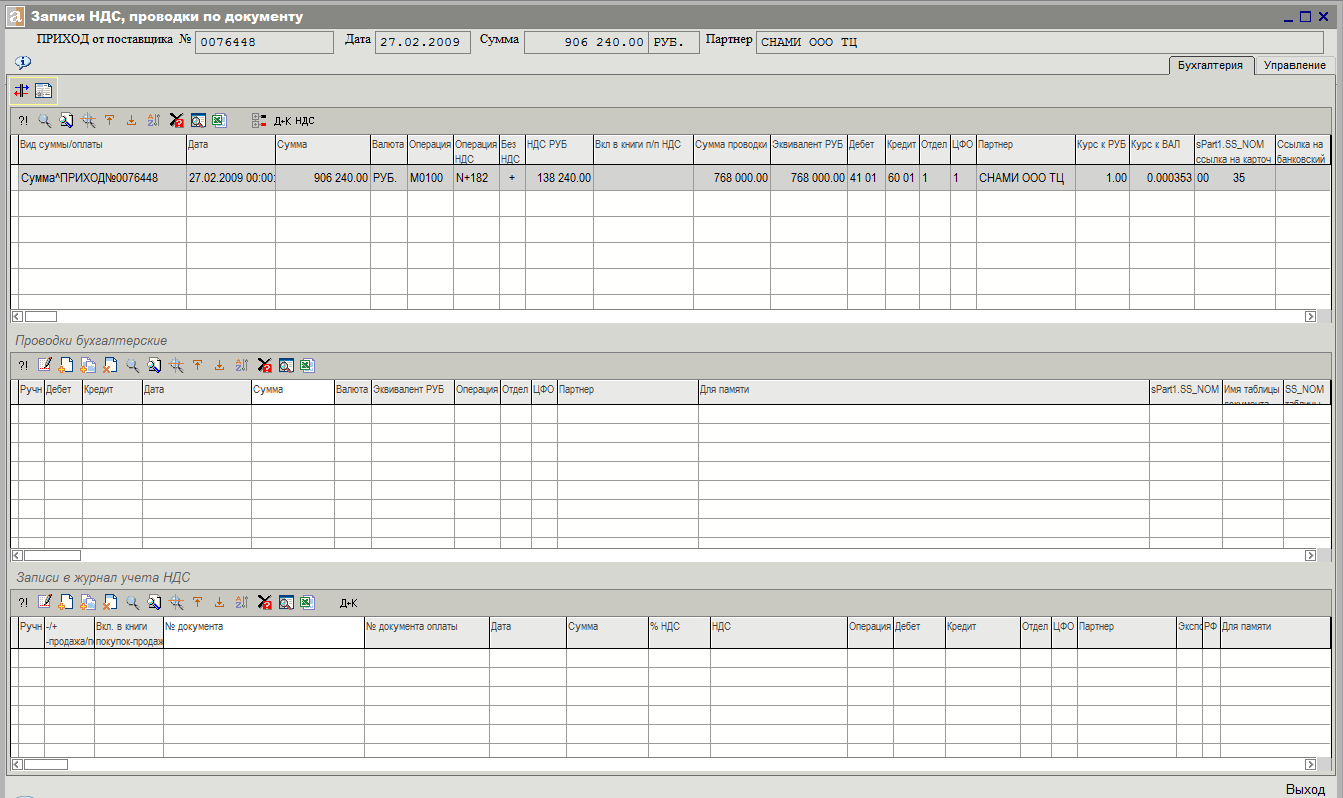The width and height of the screenshot is (1343, 798).
Task: Click right scroll arrow of the журнал НДС grid scrollbar
Action: pyautogui.click(x=1310, y=764)
